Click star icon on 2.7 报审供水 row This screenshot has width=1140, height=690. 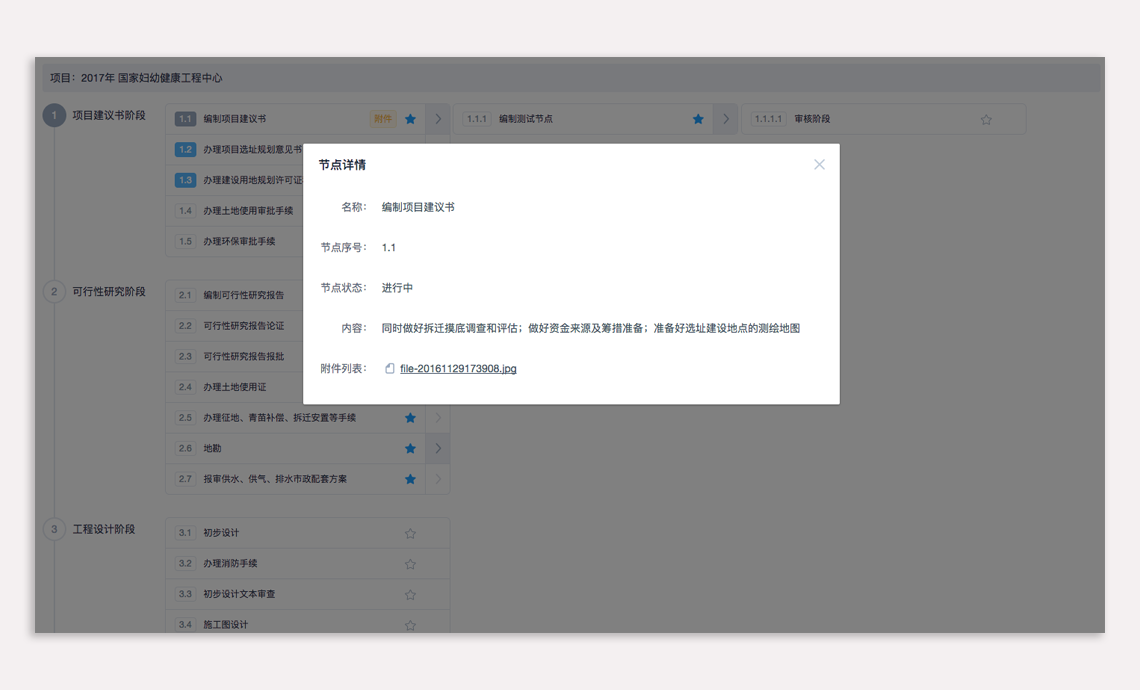(x=410, y=480)
